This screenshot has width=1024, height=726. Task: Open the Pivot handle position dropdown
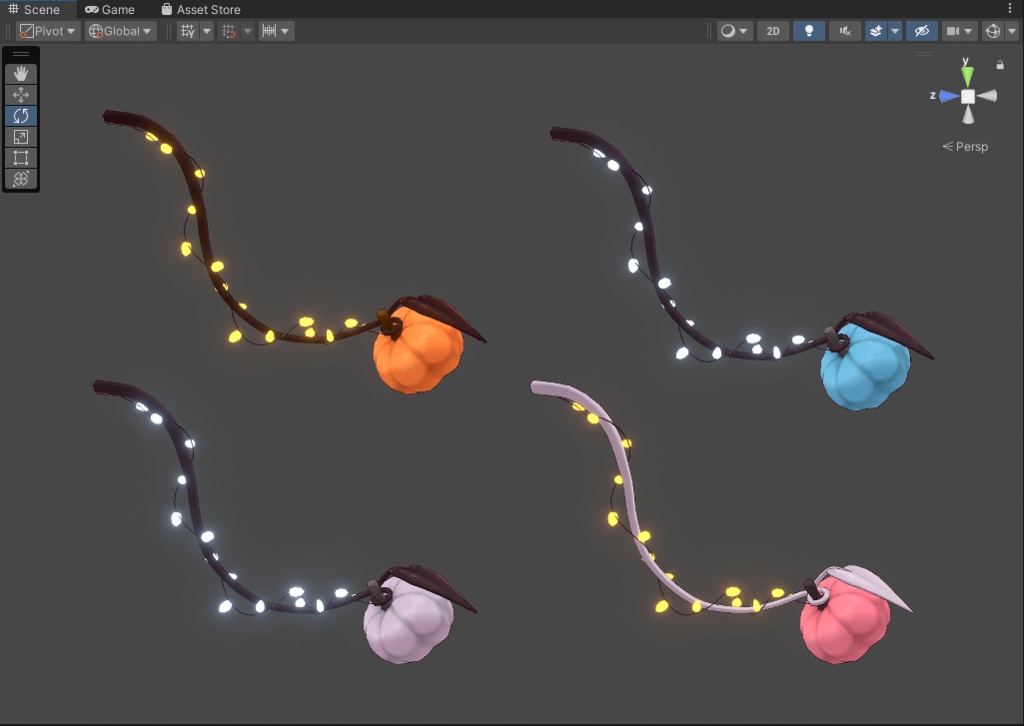(x=47, y=31)
